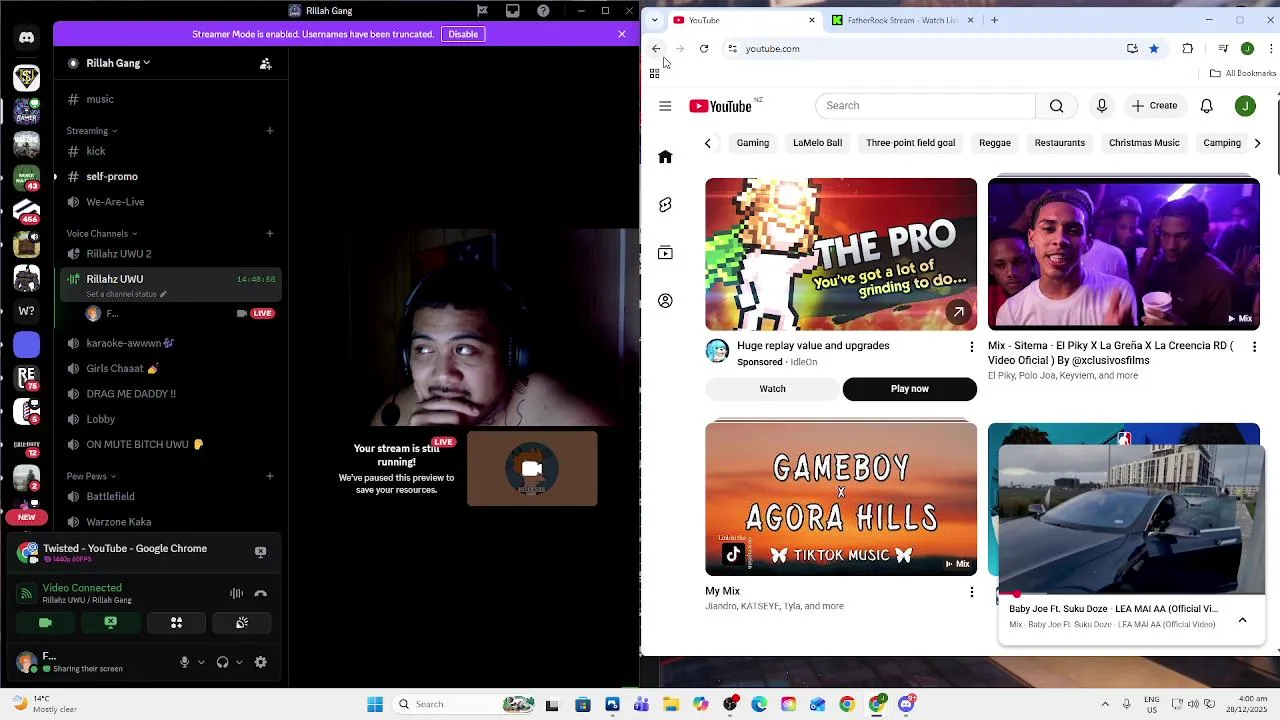
Task: Collapse the Voice Channels category
Action: click(102, 234)
